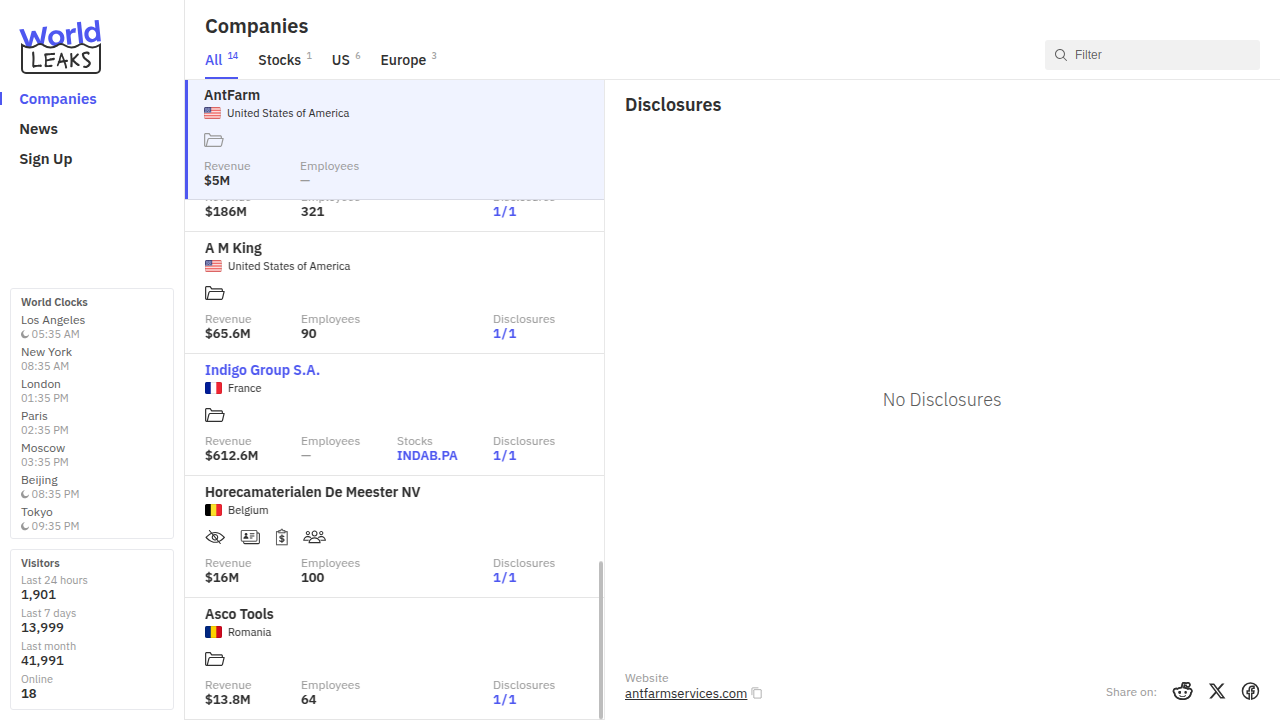This screenshot has width=1280, height=720.
Task: Click Los Angeles clock entry
Action: click(x=53, y=327)
